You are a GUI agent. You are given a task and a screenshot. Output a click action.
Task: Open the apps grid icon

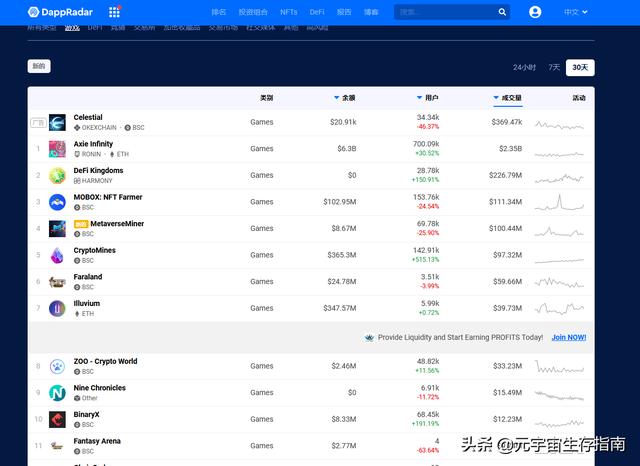coord(115,12)
